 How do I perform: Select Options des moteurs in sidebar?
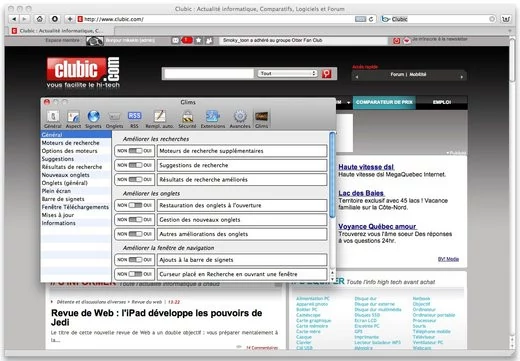[x=76, y=151]
